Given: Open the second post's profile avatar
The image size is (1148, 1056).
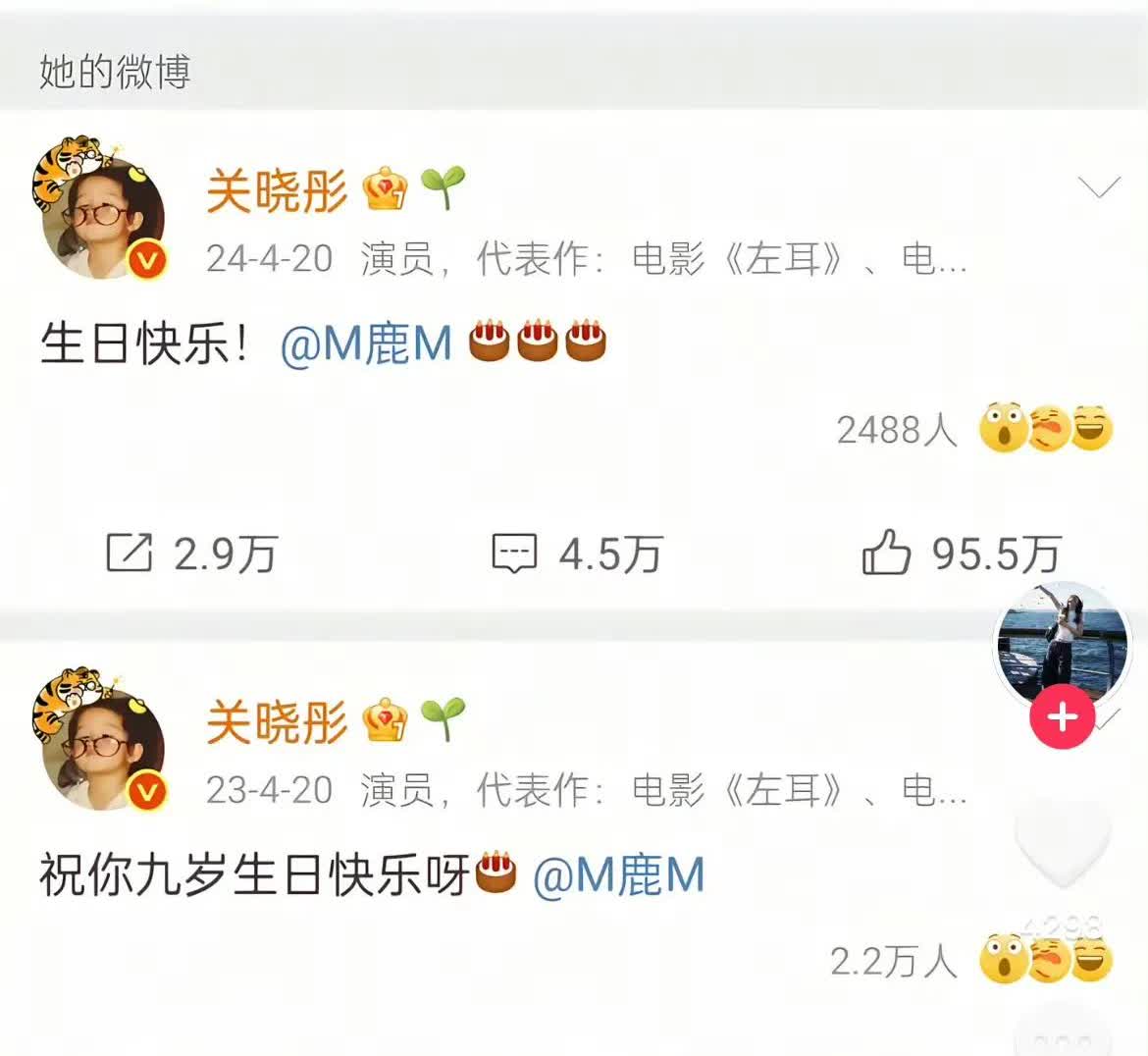Looking at the screenshot, I should [100, 741].
